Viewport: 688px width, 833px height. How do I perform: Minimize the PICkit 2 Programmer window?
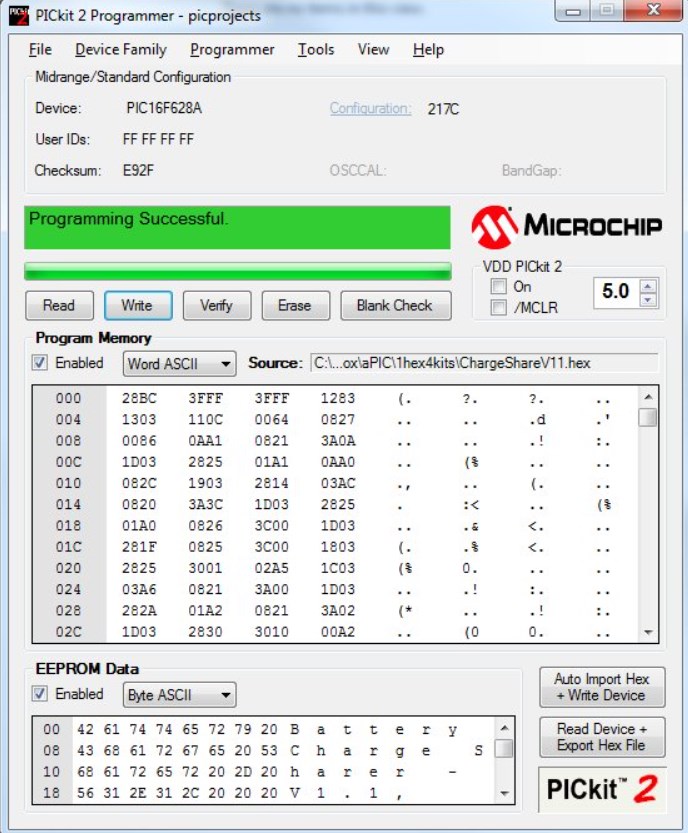point(573,11)
